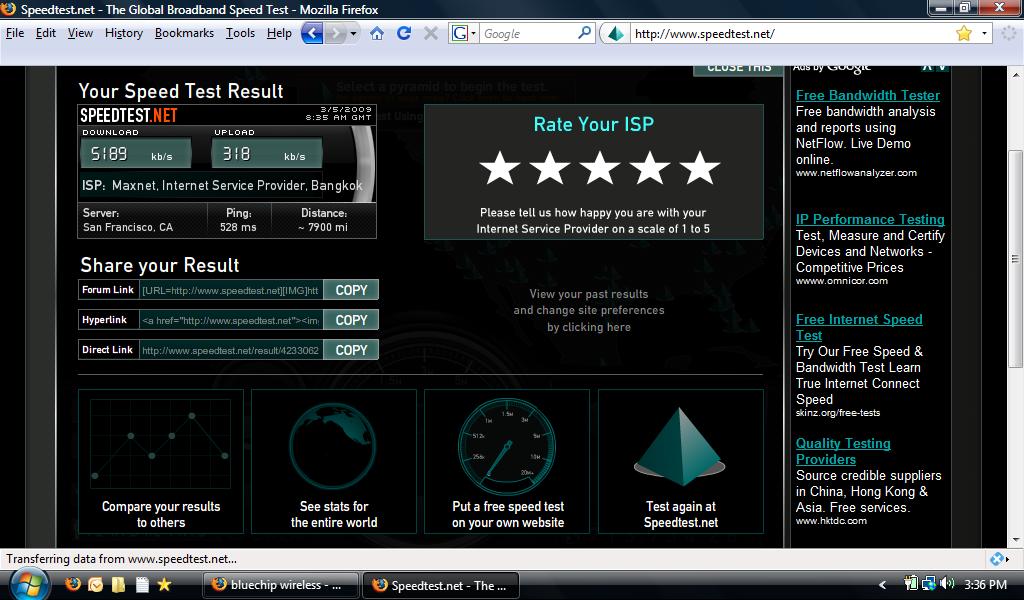Open the Free Internet Speed Test link
The image size is (1024, 600).
[859, 327]
